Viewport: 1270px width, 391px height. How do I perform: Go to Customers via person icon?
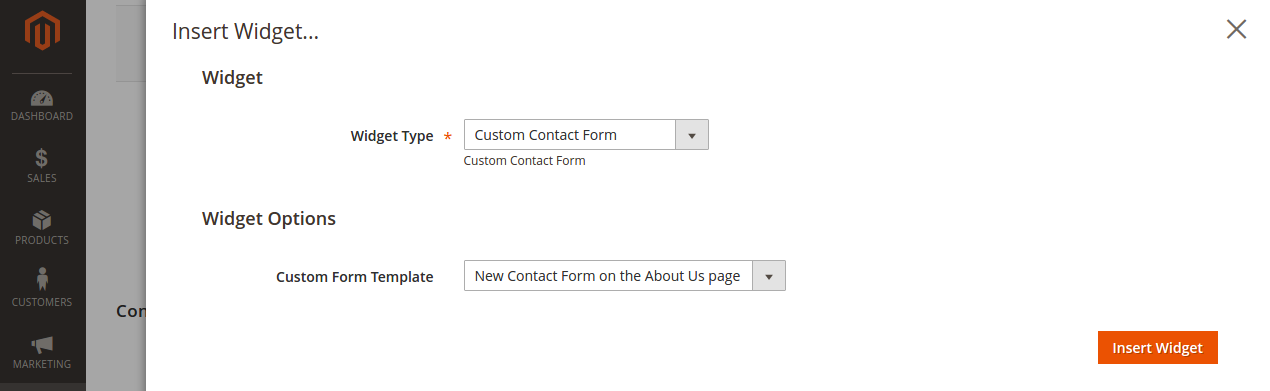42,280
